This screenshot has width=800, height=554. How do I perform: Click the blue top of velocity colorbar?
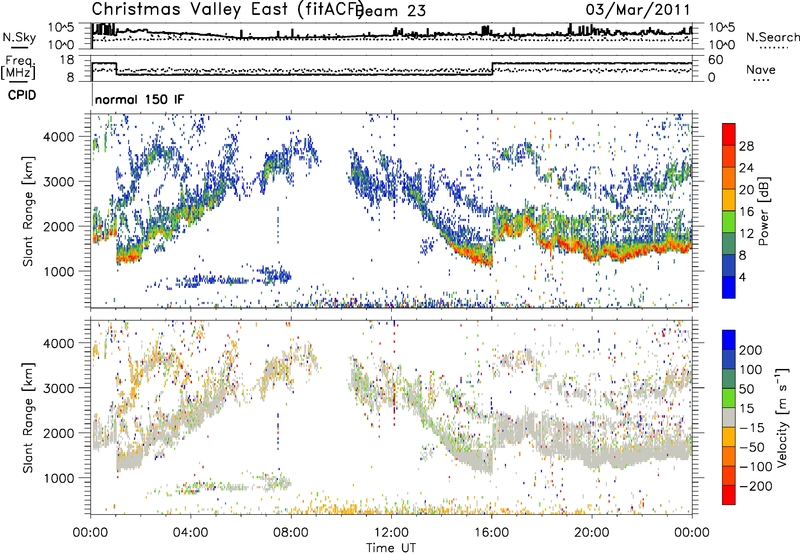[x=729, y=340]
